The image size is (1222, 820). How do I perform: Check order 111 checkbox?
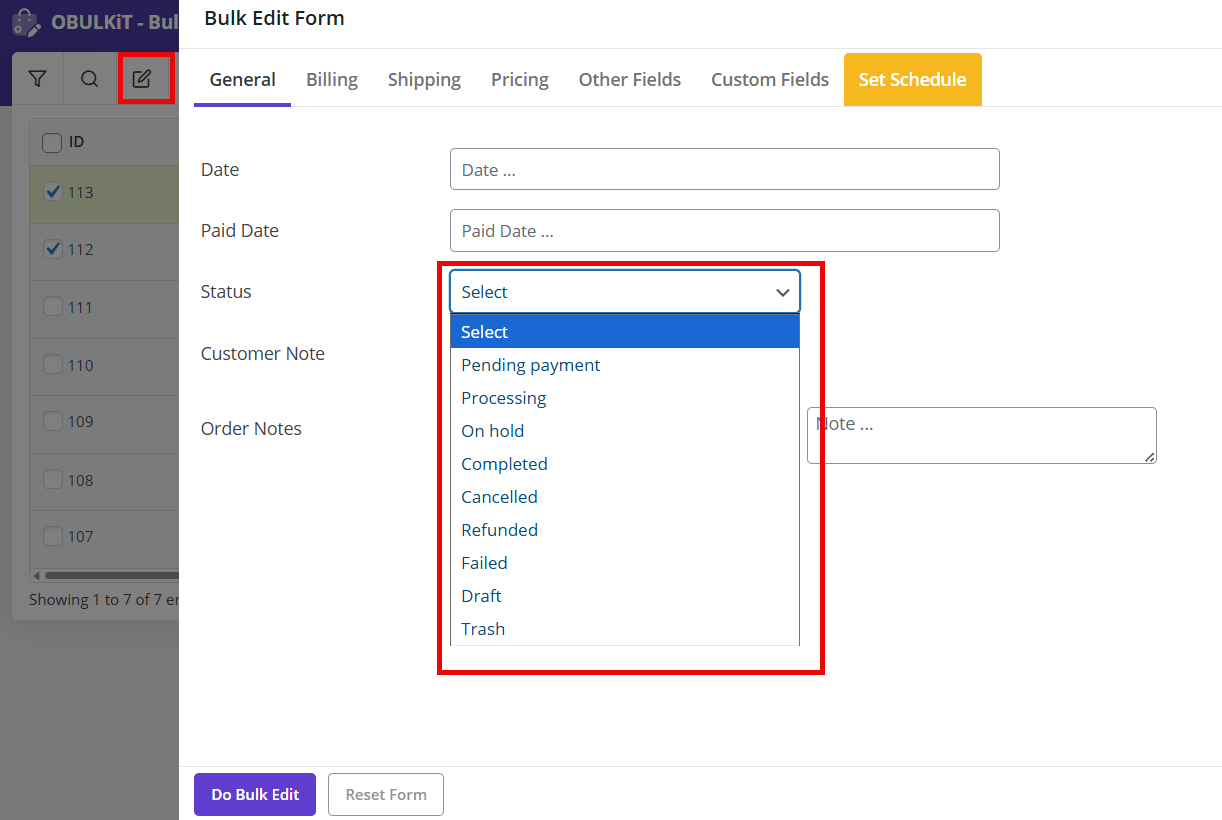coord(53,307)
